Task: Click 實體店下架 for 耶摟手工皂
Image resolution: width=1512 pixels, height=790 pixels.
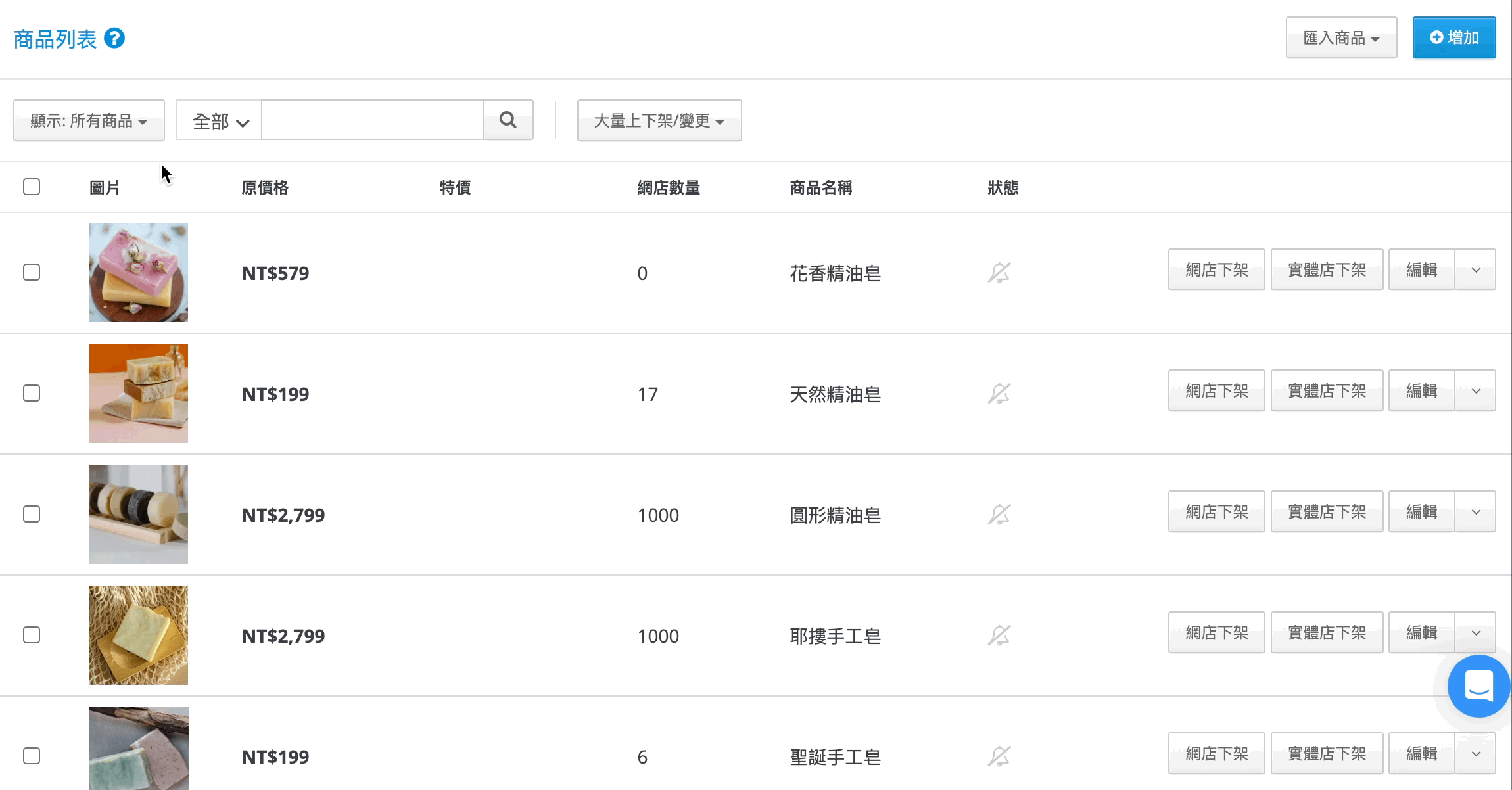Action: click(1327, 632)
